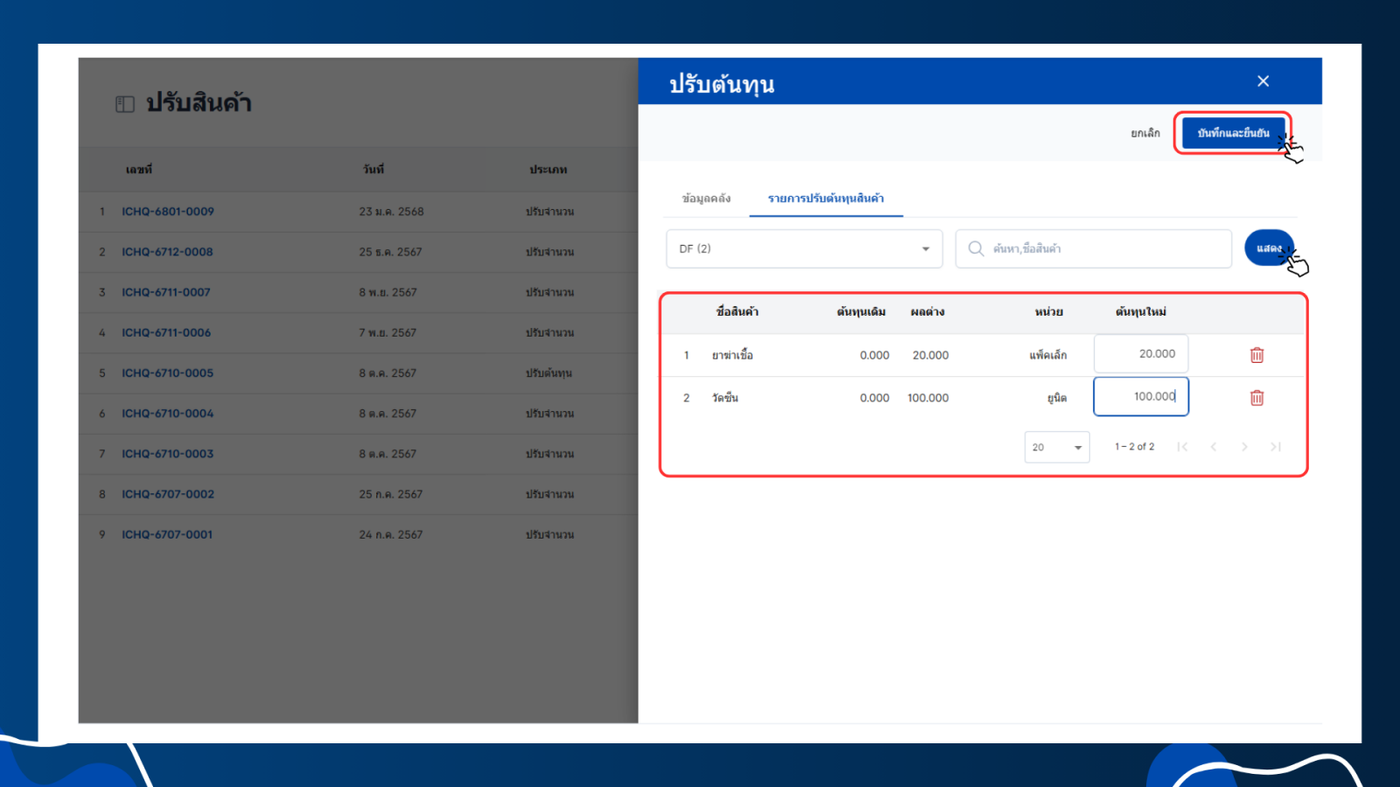Screen dimensions: 1400x787
Task: Toggle the sidebar icon beside ปรับสินค้า
Action: click(x=125, y=104)
